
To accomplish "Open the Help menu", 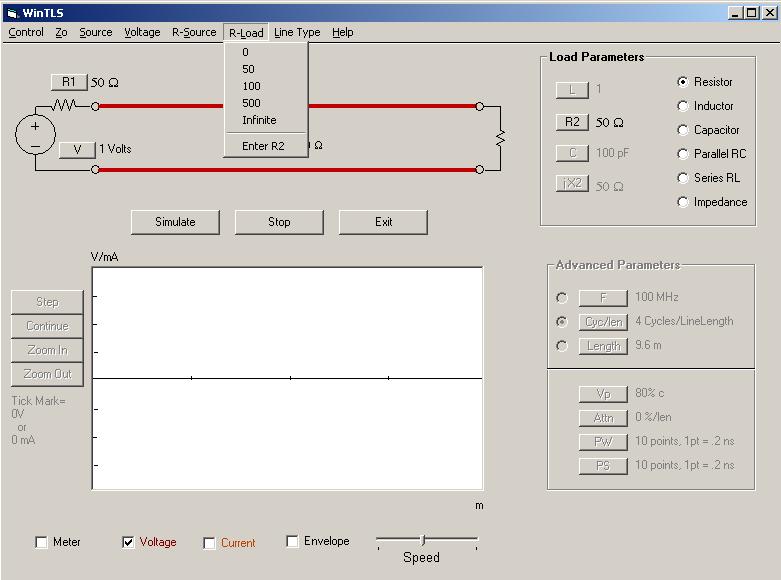I will click(x=343, y=32).
